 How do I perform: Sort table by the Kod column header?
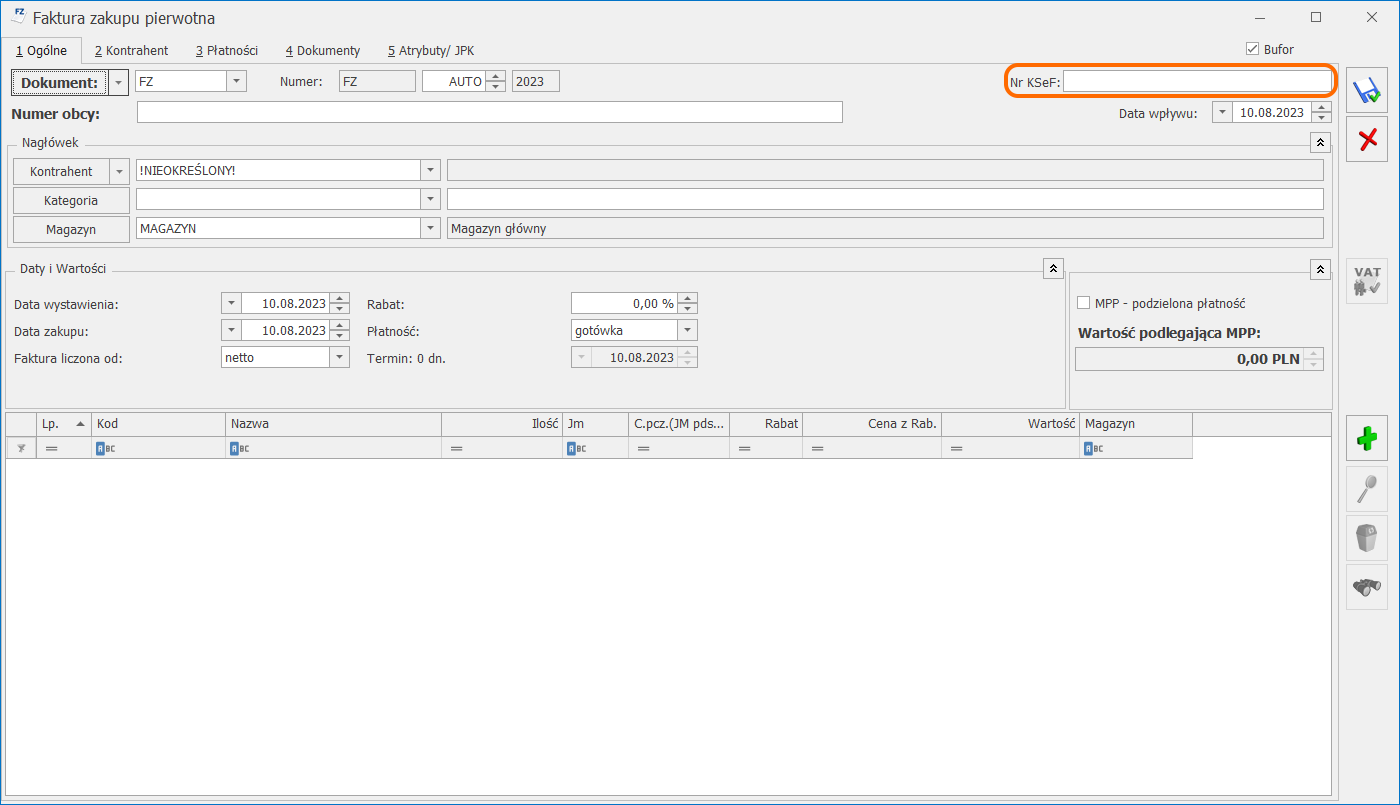tap(159, 424)
